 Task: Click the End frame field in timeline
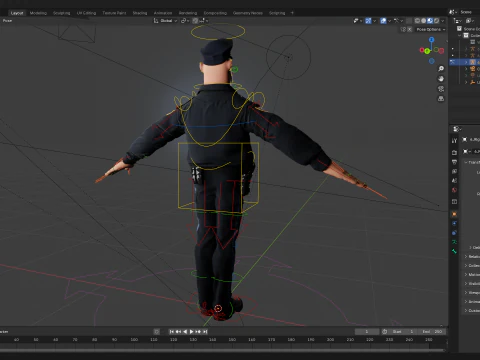(x=432, y=332)
